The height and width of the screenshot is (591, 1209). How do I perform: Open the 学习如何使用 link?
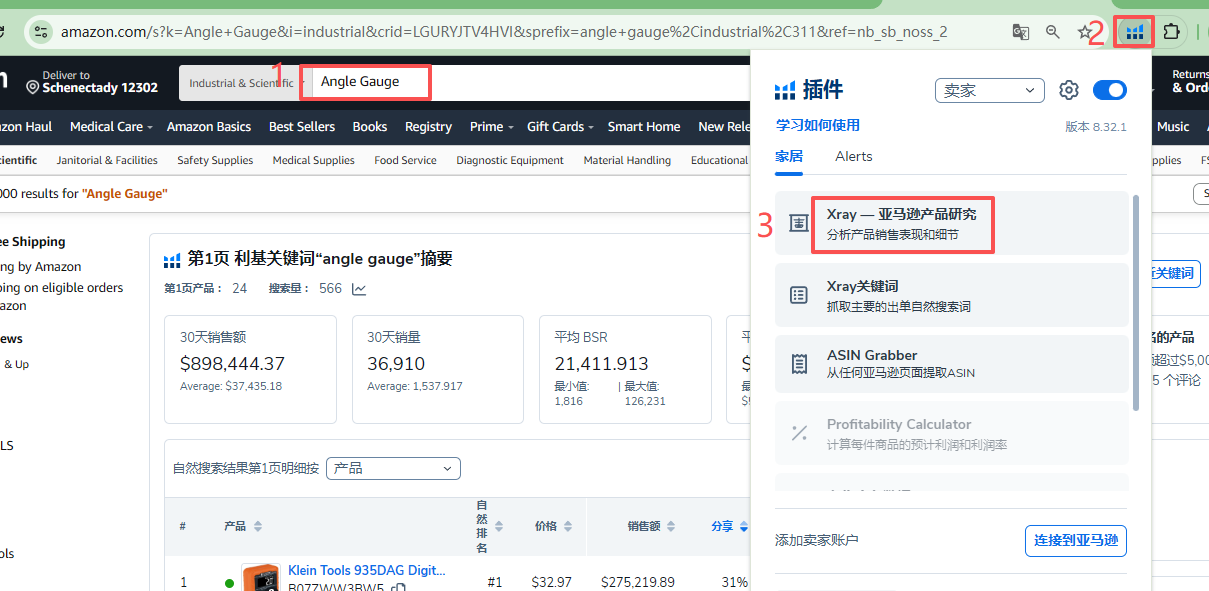817,125
